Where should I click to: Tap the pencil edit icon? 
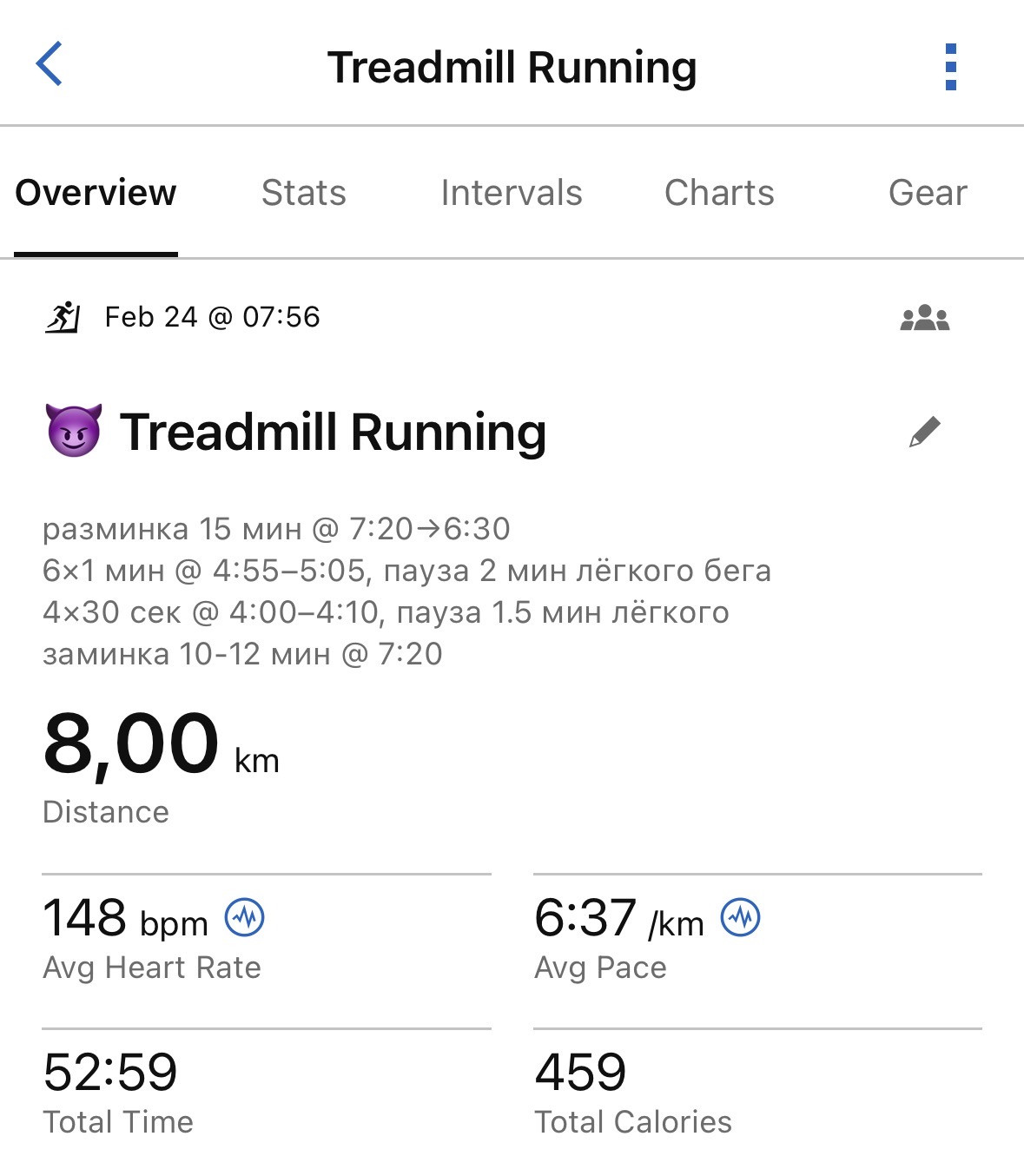925,432
